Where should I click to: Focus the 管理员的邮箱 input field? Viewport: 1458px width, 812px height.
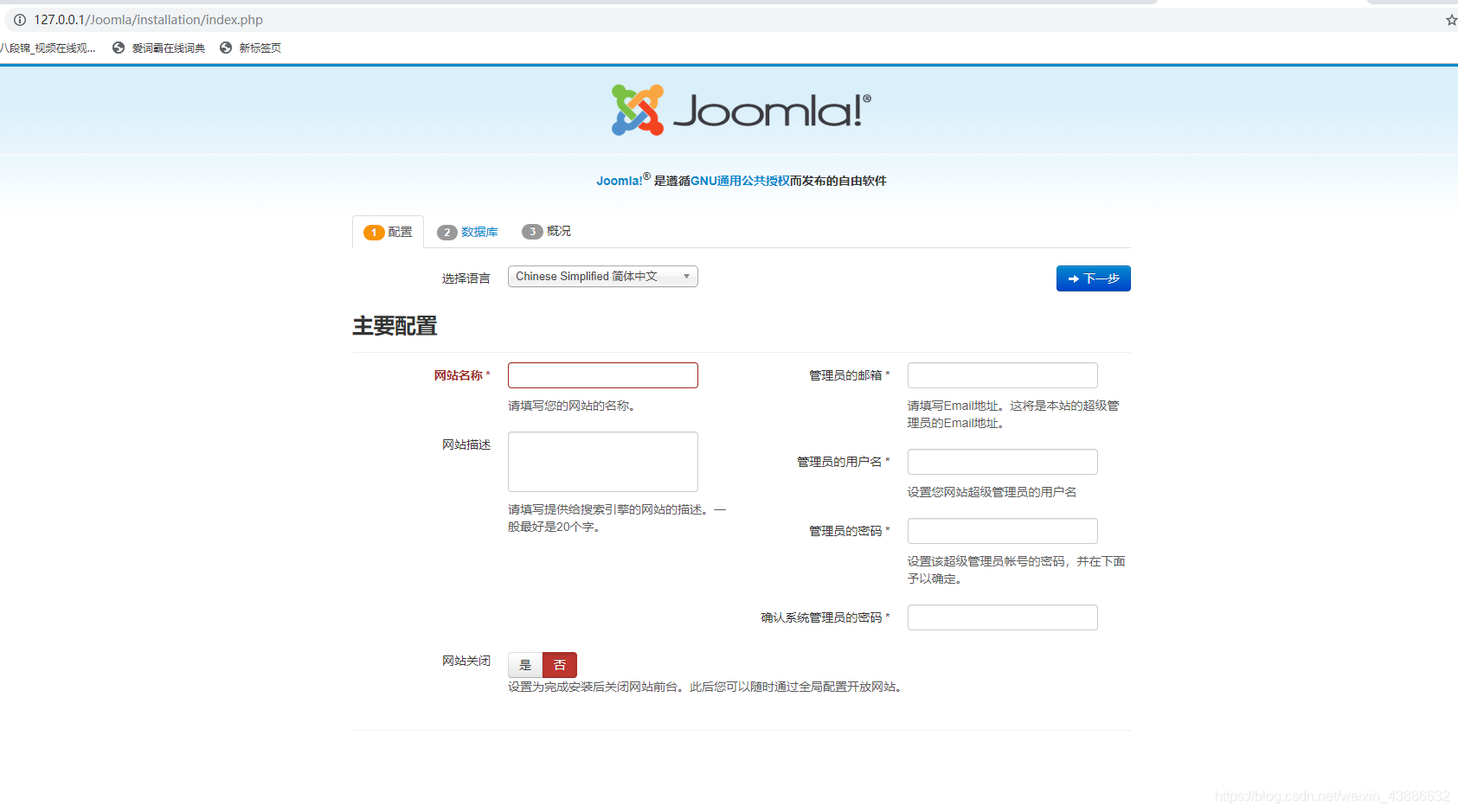click(x=1003, y=375)
